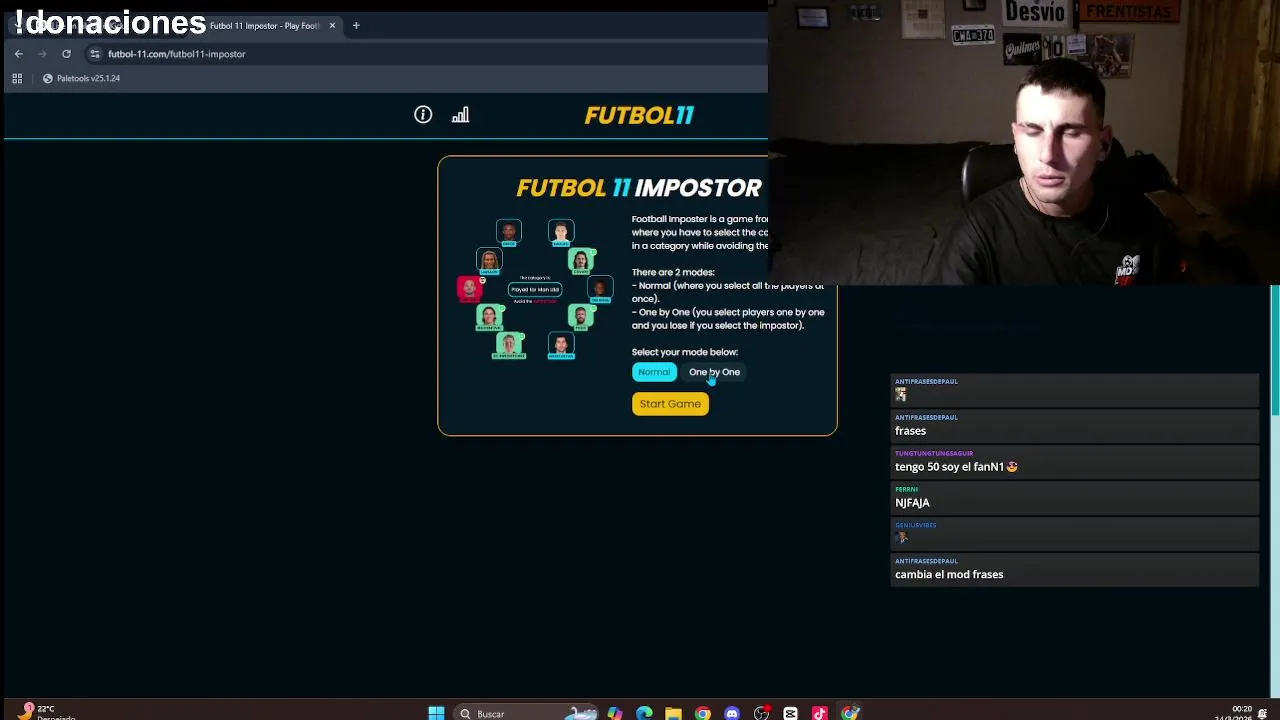Screen dimensions: 1280x720
Task: Click the page scrollbar beside the chat
Action: (x=1275, y=350)
